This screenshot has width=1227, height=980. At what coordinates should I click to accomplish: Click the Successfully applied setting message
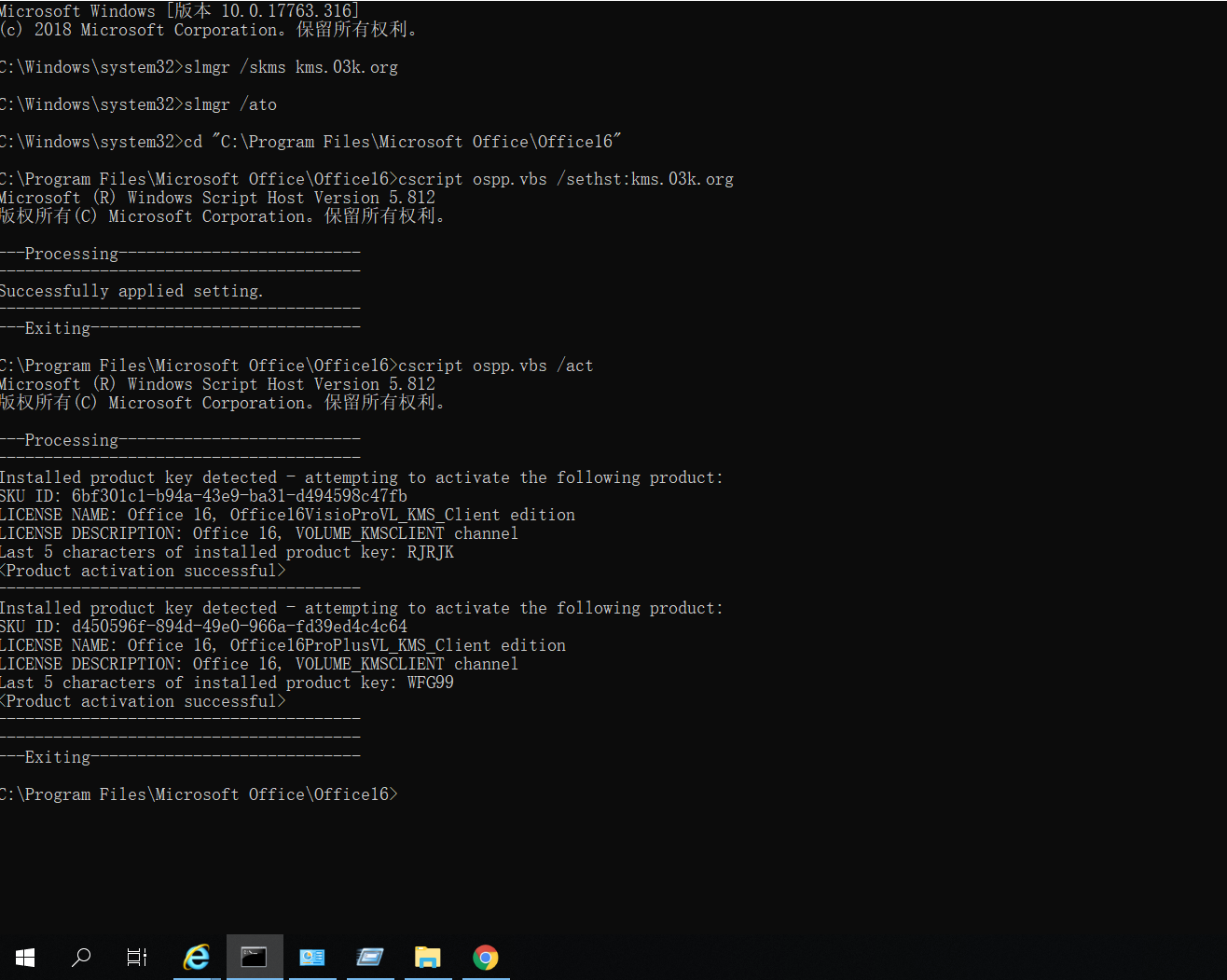point(131,290)
